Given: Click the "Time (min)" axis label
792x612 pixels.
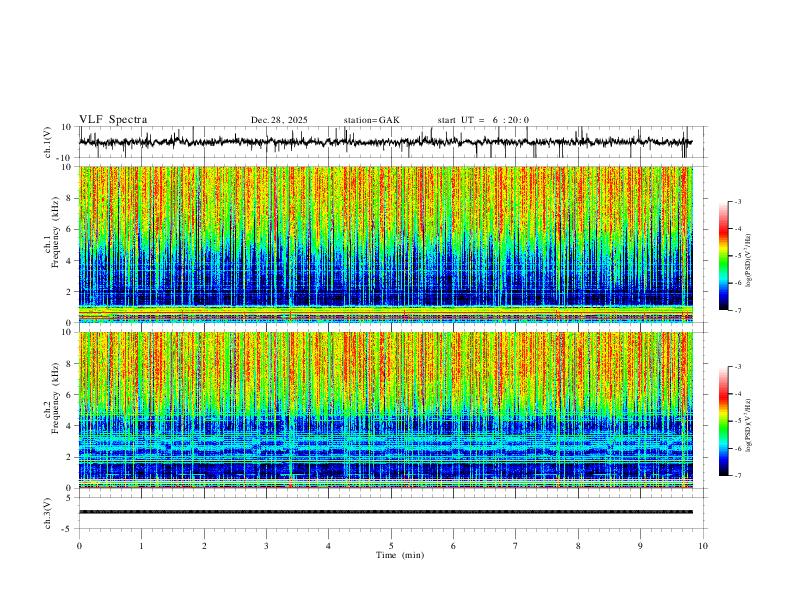Looking at the screenshot, I should (400, 555).
